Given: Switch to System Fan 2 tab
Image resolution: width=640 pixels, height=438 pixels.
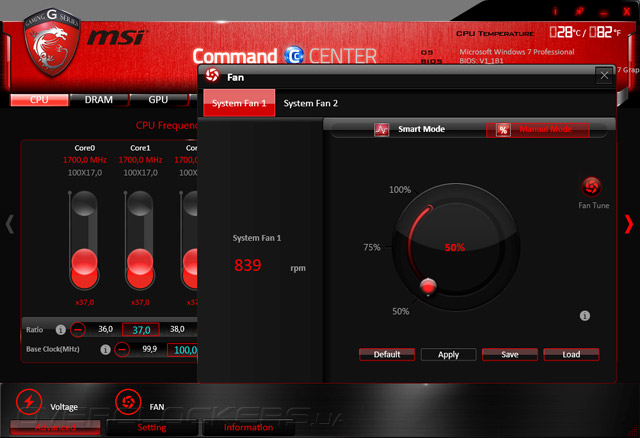Looking at the screenshot, I should click(311, 103).
